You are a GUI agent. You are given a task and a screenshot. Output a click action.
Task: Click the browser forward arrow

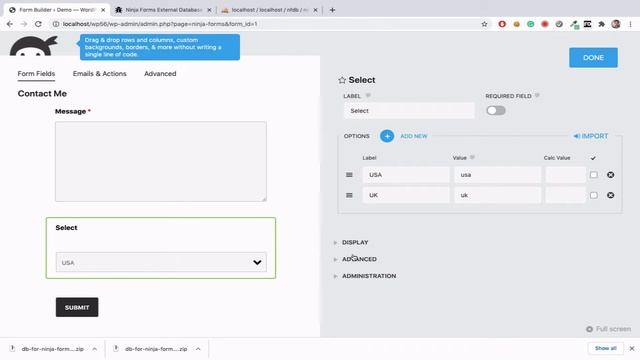pos(24,24)
